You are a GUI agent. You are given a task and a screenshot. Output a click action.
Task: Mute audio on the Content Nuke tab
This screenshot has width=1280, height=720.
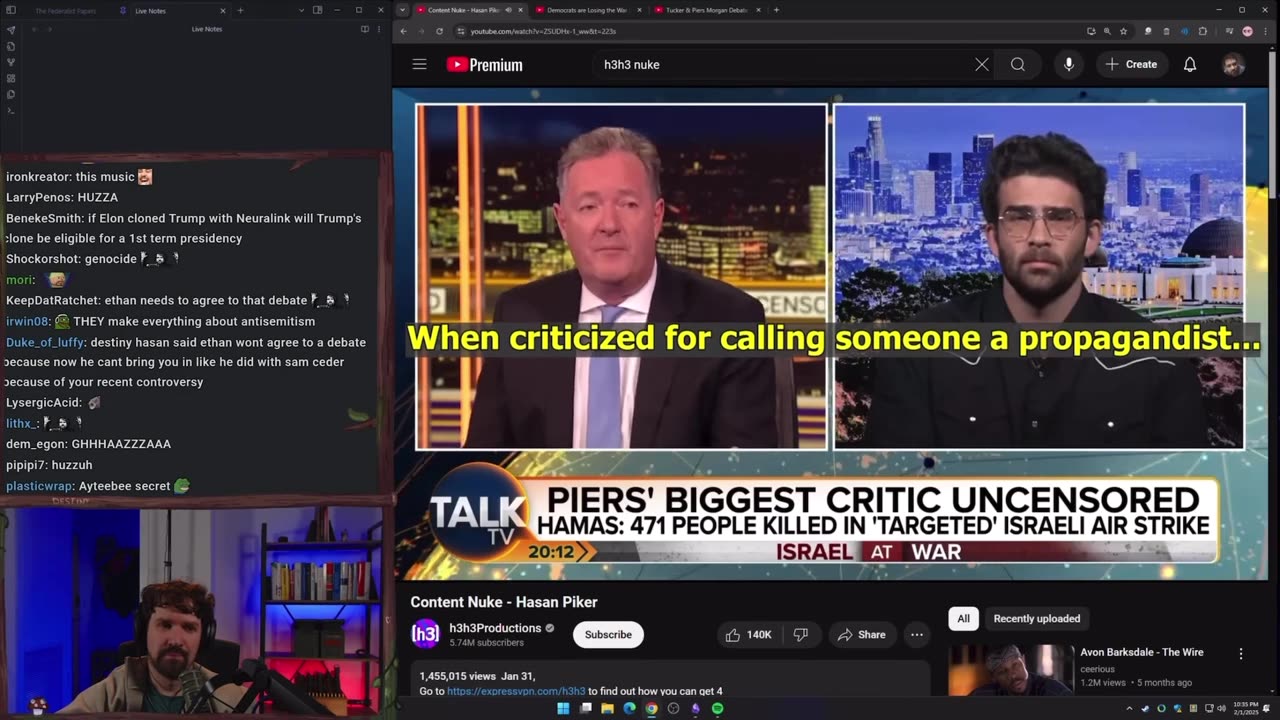508,10
